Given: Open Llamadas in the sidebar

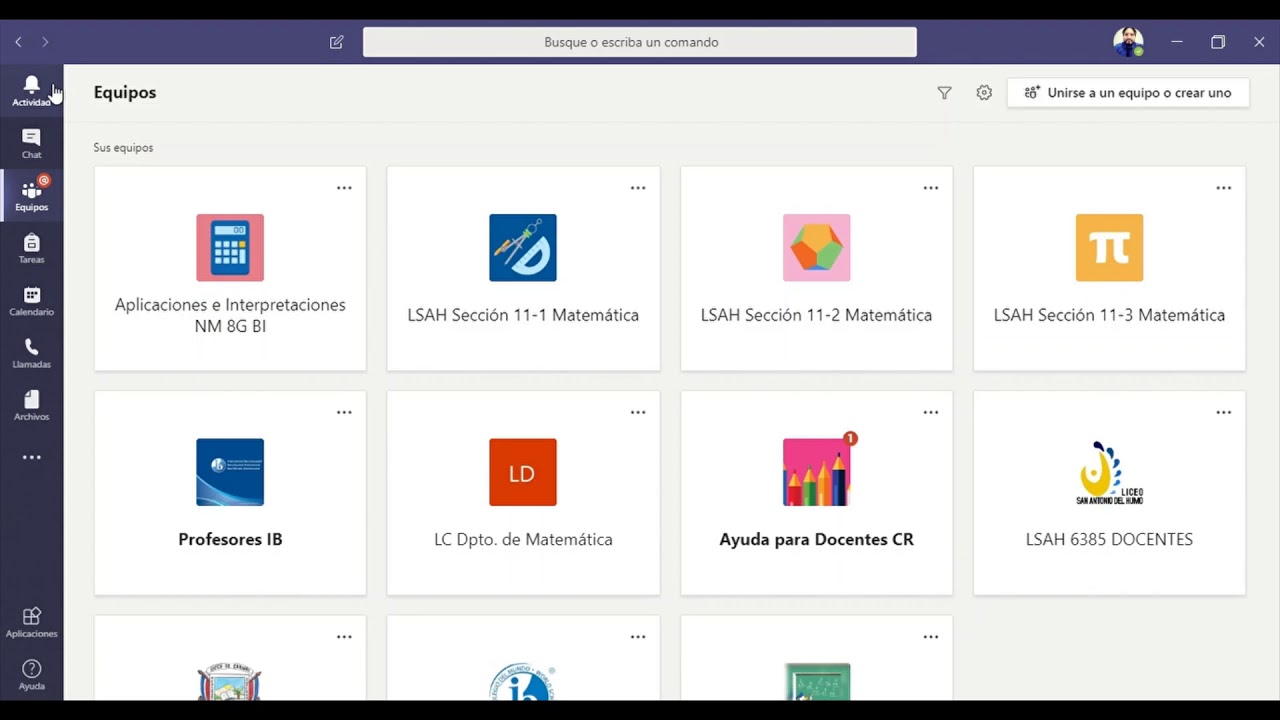Looking at the screenshot, I should click(31, 353).
